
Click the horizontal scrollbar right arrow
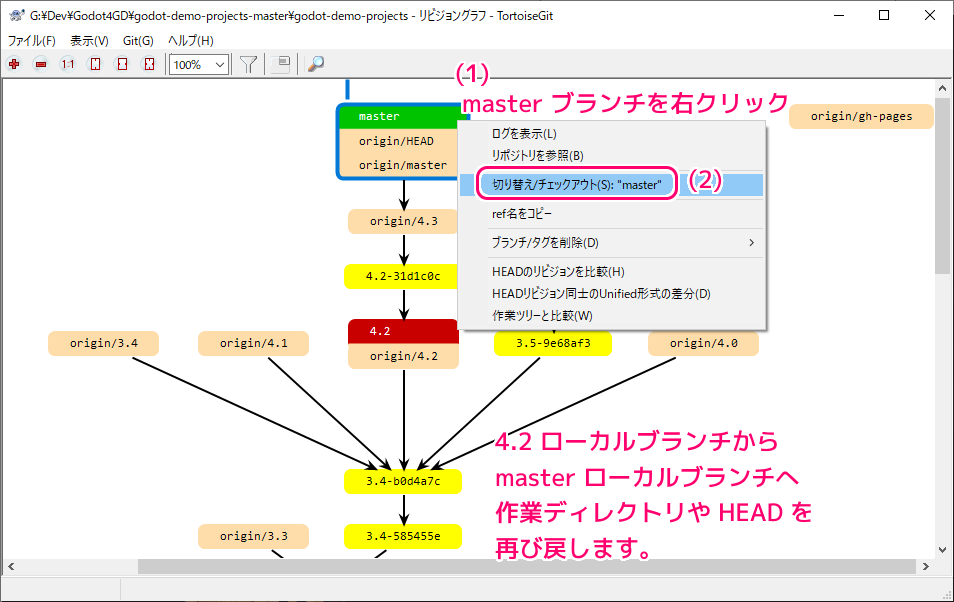tap(925, 567)
